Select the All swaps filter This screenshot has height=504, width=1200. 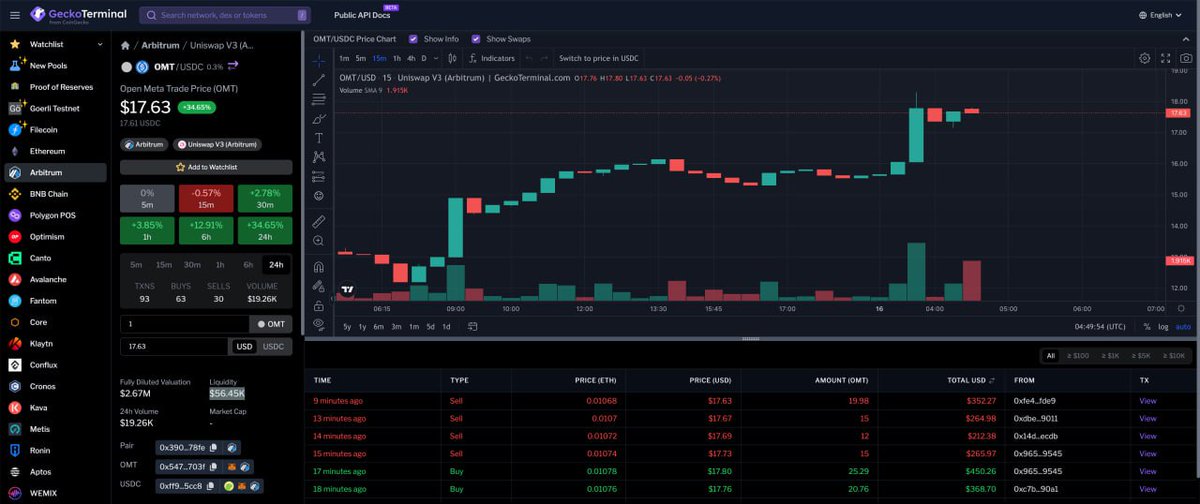pyautogui.click(x=1051, y=355)
